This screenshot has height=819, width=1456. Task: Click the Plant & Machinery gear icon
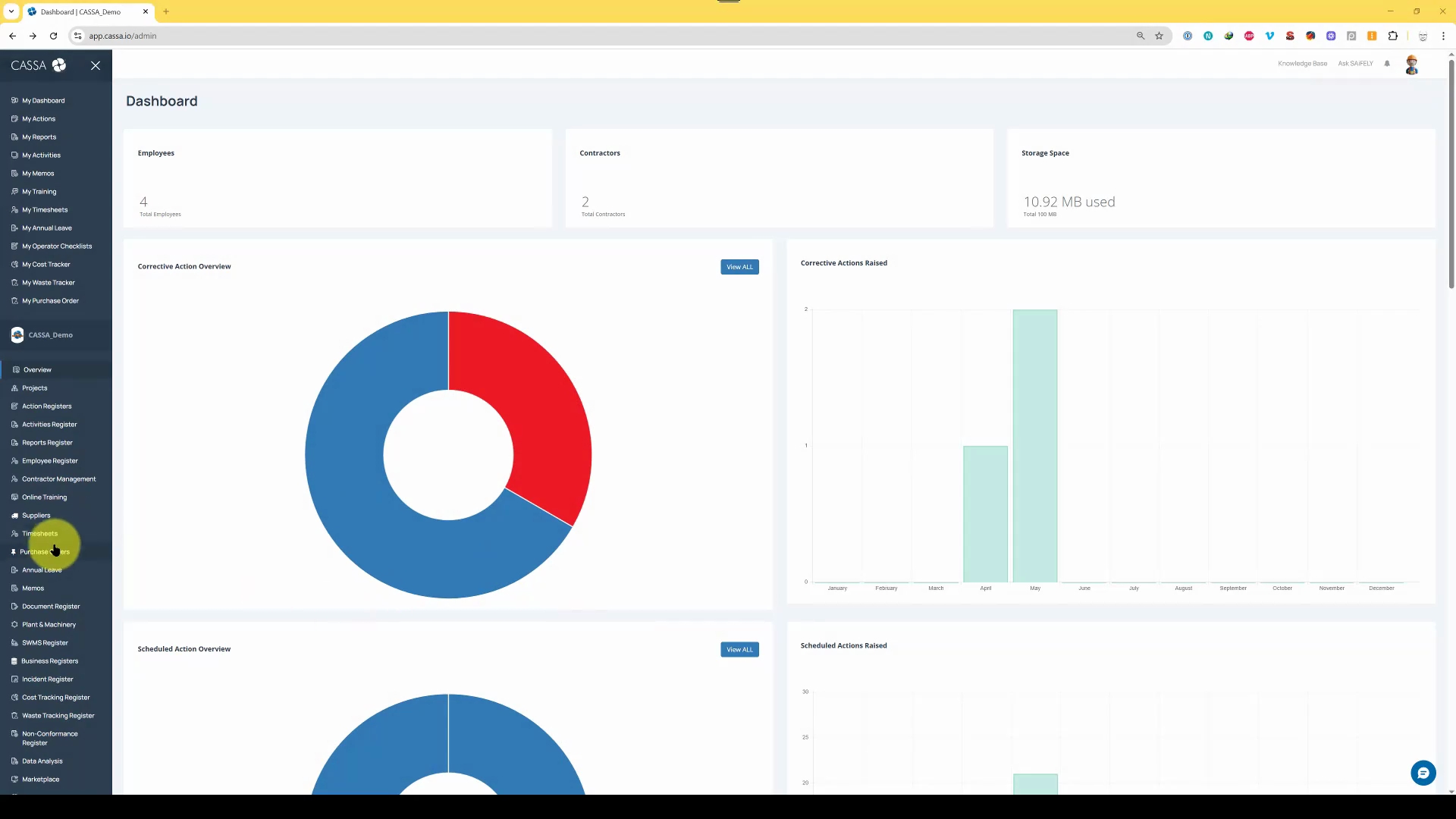[x=14, y=625]
